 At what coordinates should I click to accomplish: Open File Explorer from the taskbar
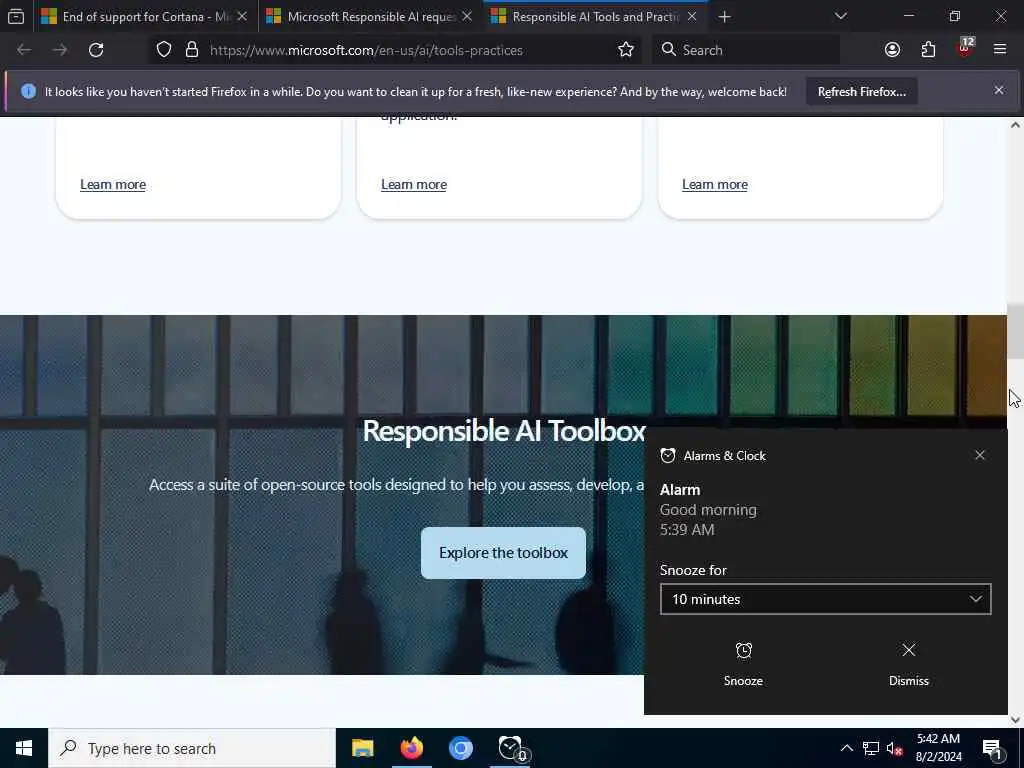[362, 748]
